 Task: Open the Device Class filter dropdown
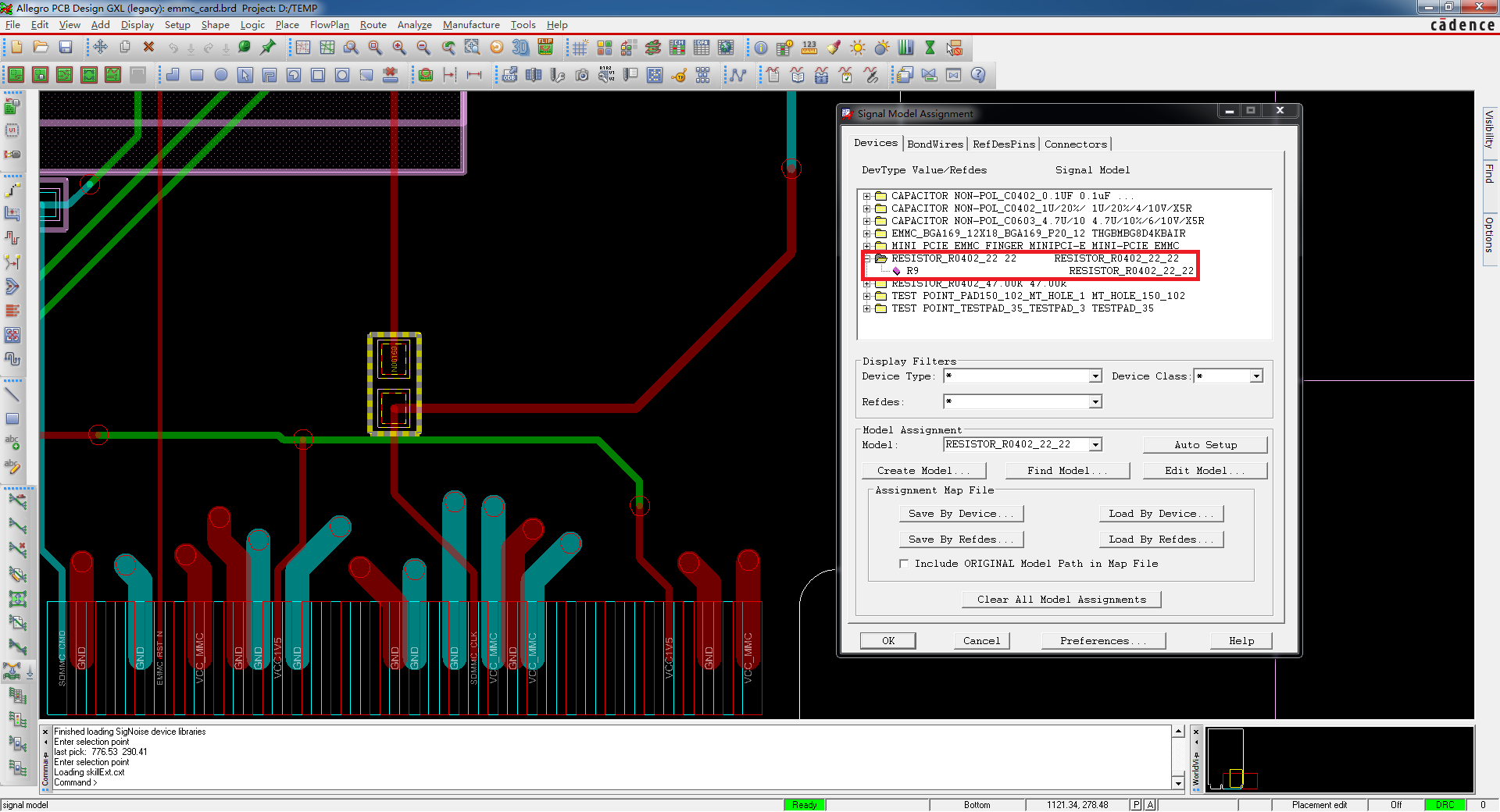tap(1256, 376)
